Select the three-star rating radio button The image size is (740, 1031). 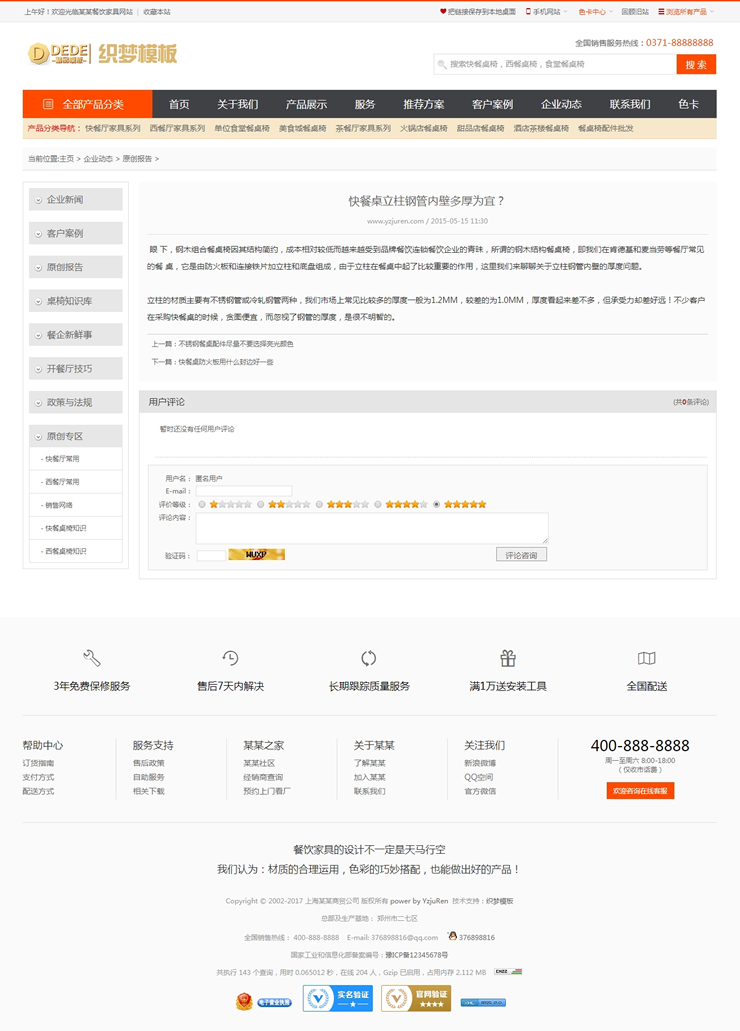click(320, 505)
